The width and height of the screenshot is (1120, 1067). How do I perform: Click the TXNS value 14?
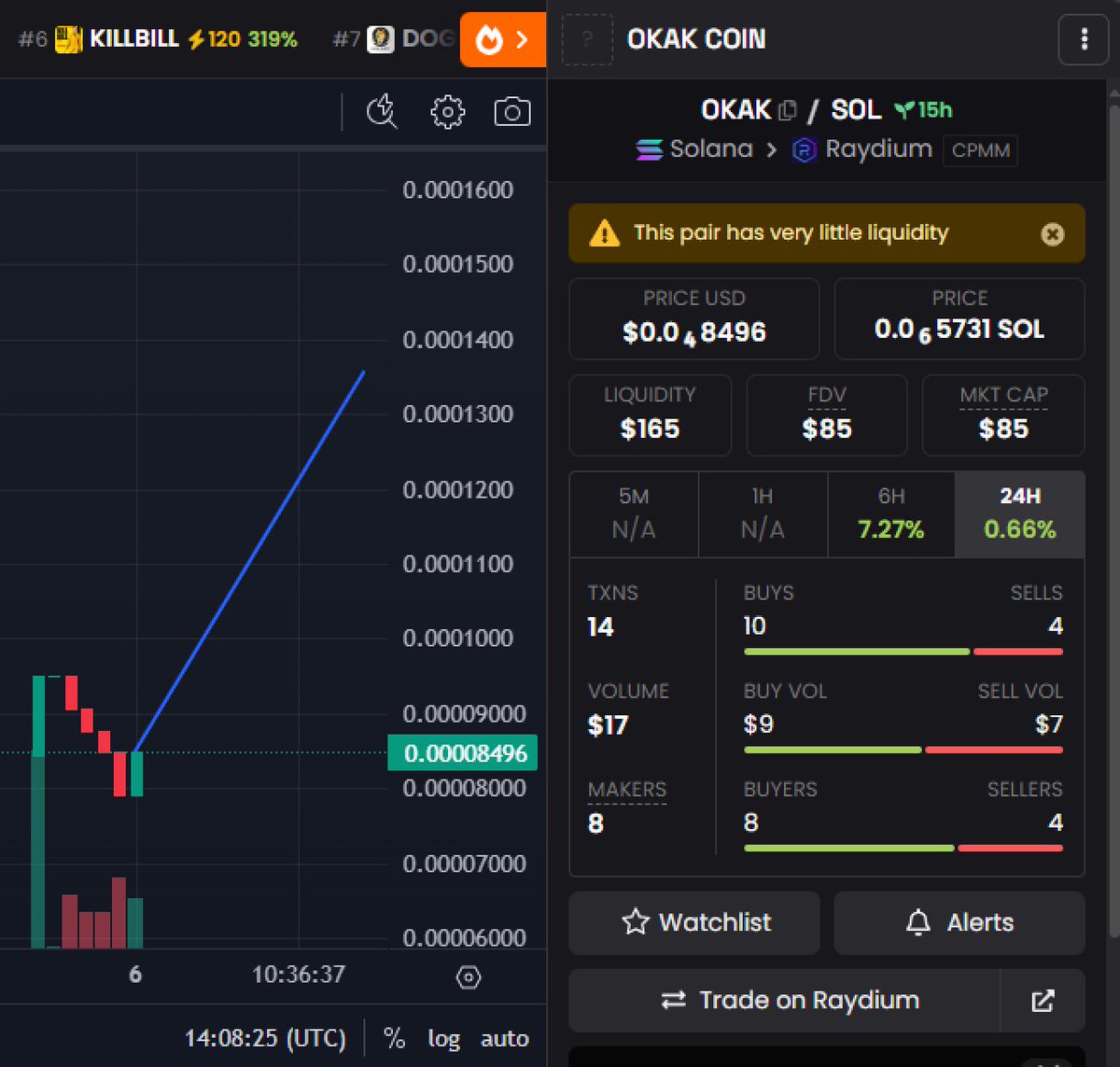pyautogui.click(x=600, y=627)
